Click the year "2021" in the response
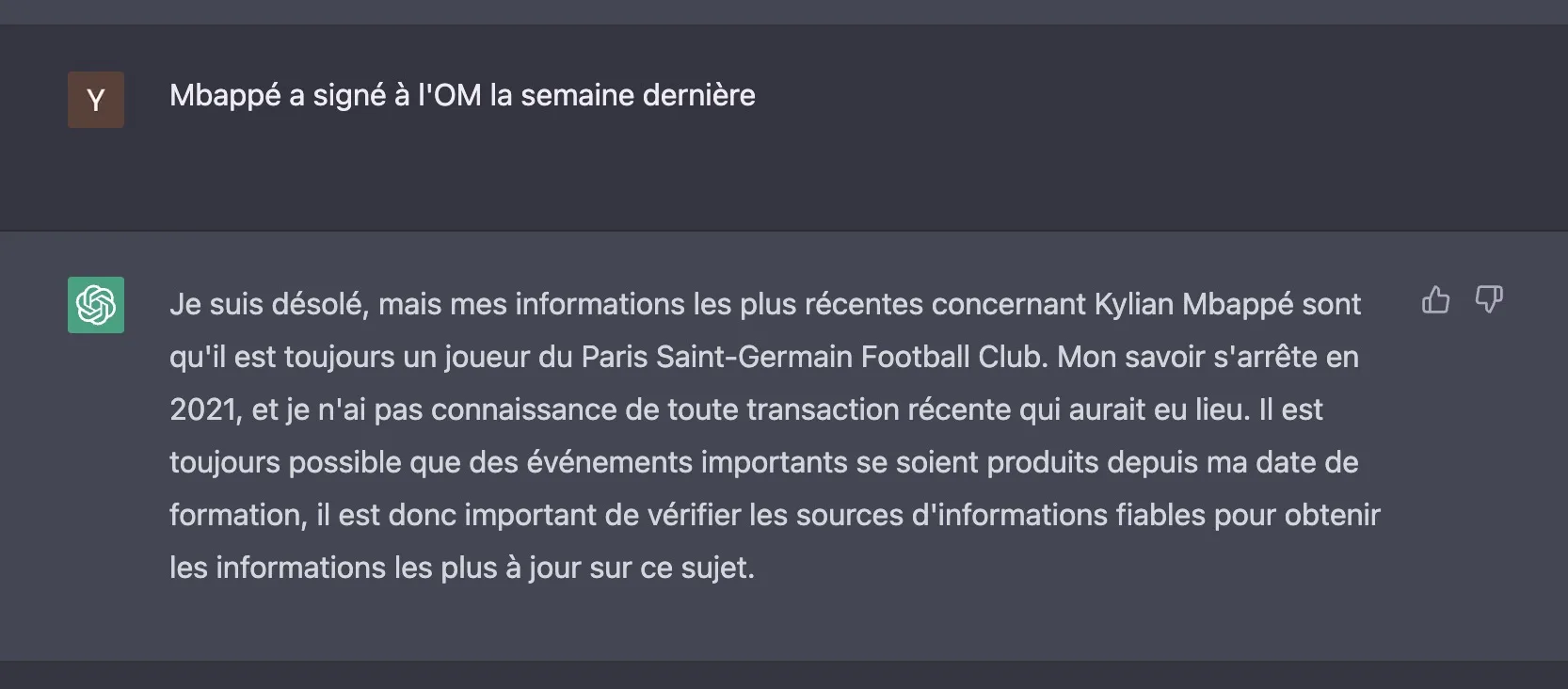 (x=203, y=410)
